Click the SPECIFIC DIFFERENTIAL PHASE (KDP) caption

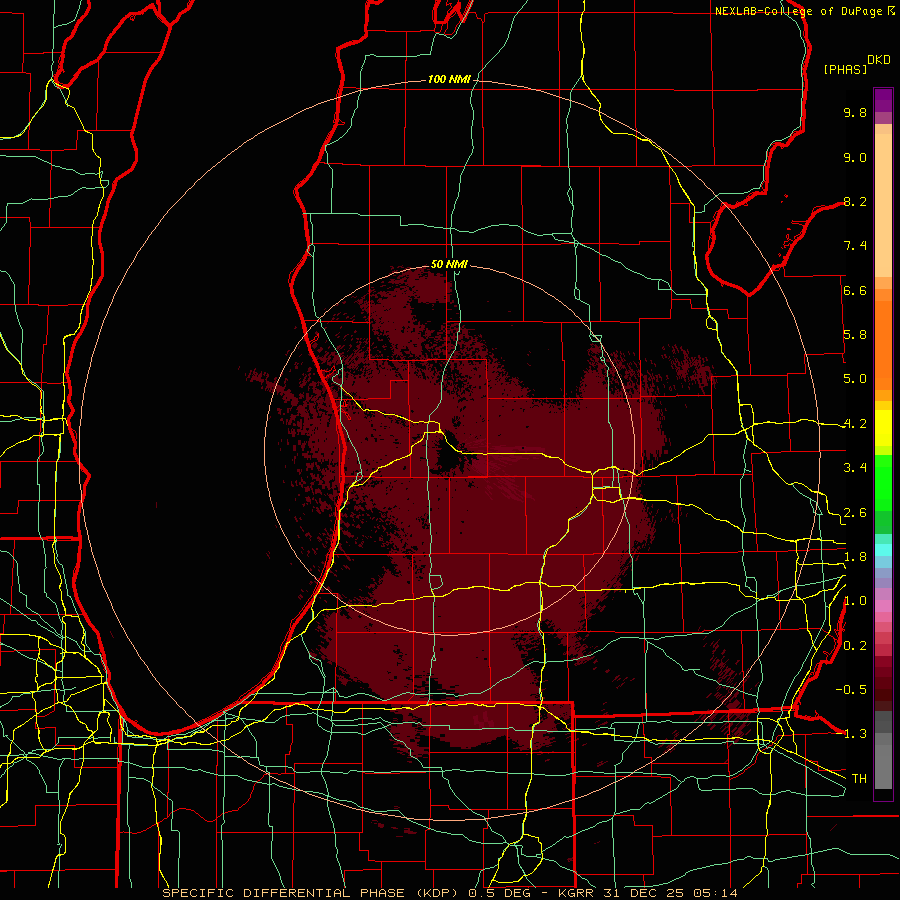[312, 893]
